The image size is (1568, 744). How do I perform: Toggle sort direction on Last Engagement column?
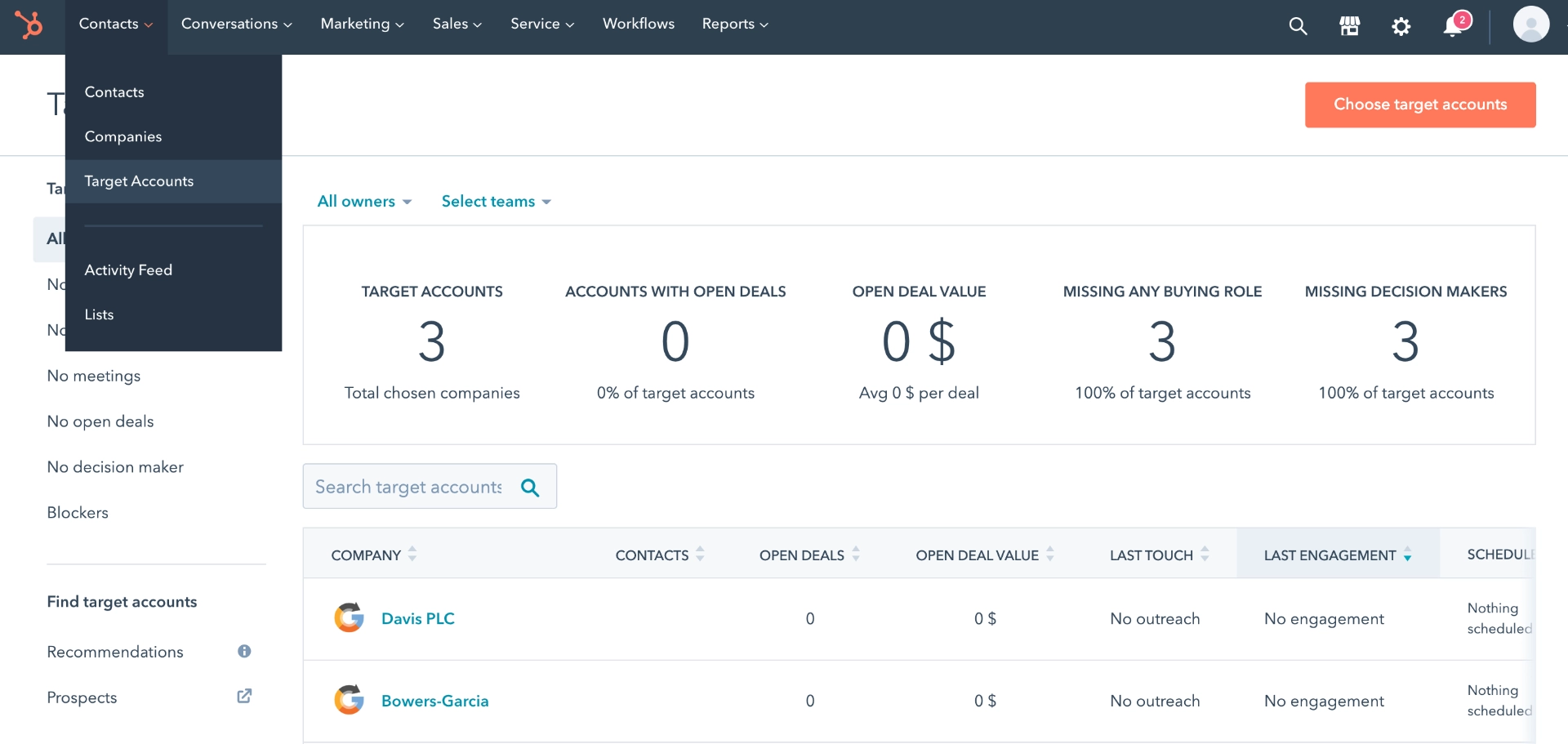(1408, 555)
